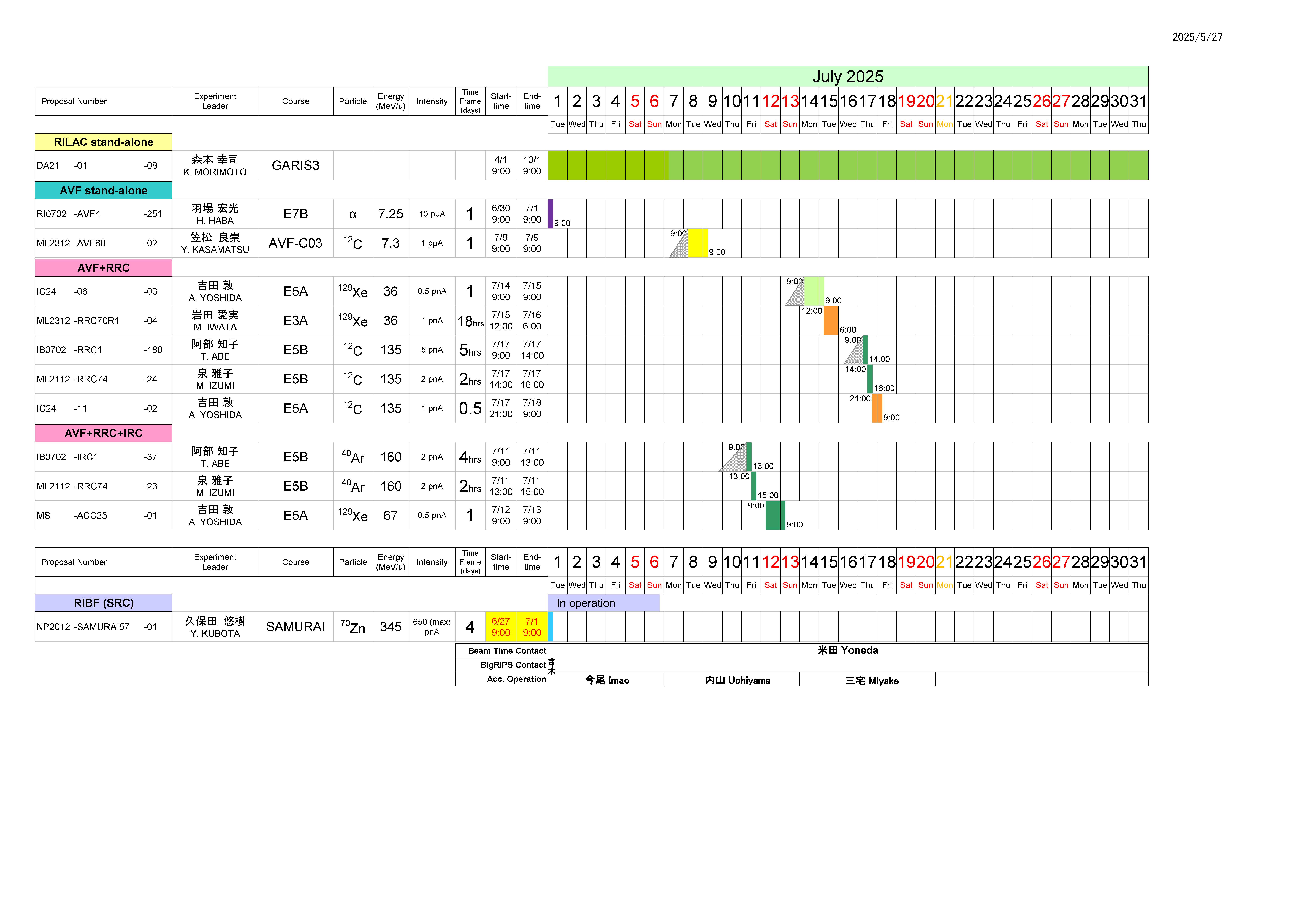Click the orange IC24-11 beam block

877,408
